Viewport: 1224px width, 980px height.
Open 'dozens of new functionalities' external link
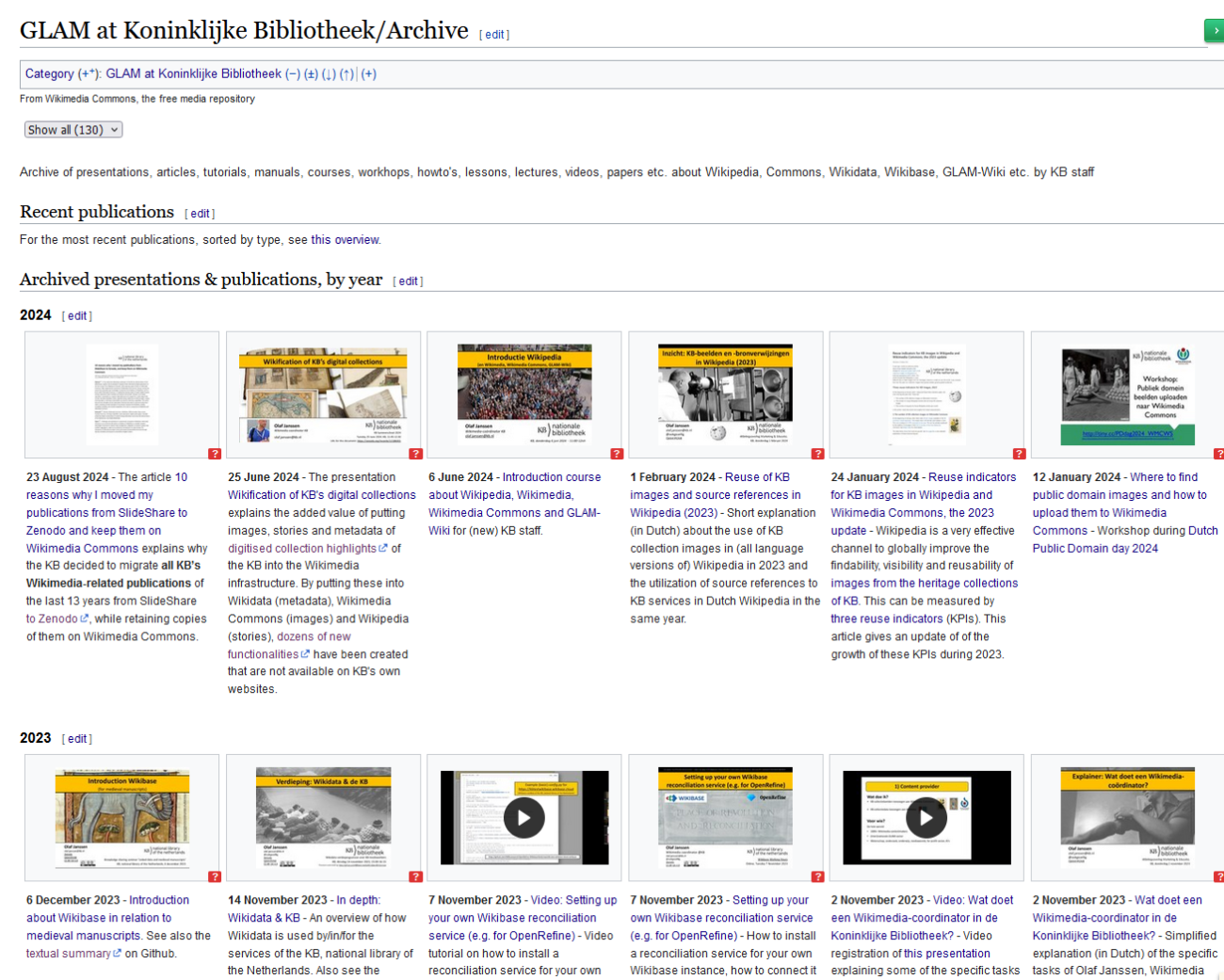289,646
